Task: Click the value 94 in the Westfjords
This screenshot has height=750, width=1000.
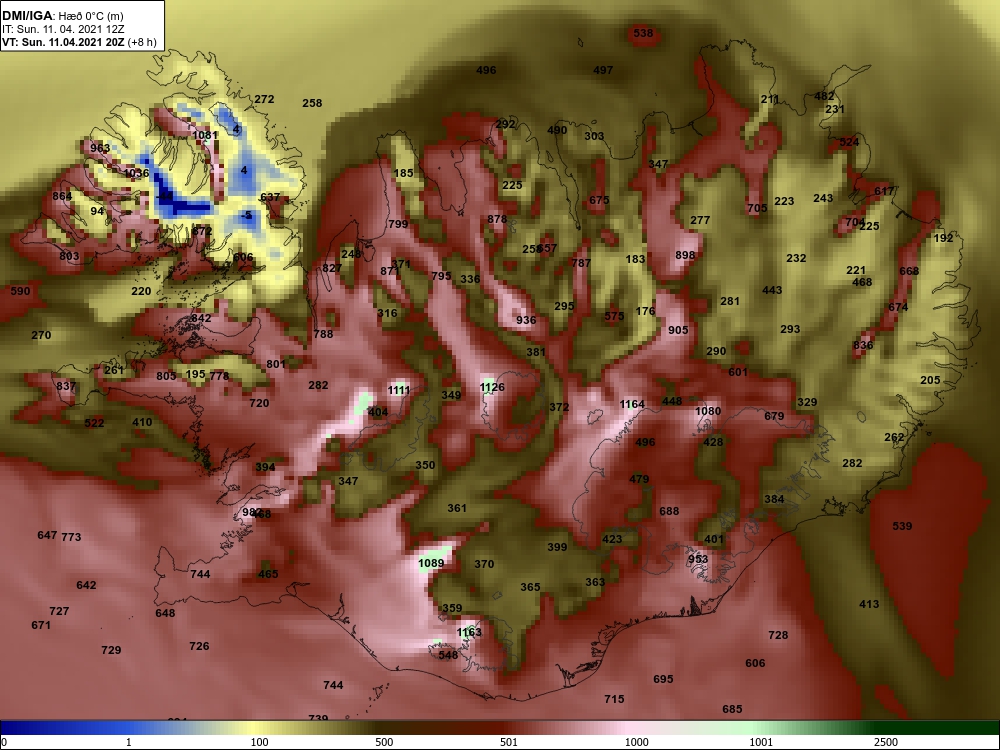Action: coord(97,211)
